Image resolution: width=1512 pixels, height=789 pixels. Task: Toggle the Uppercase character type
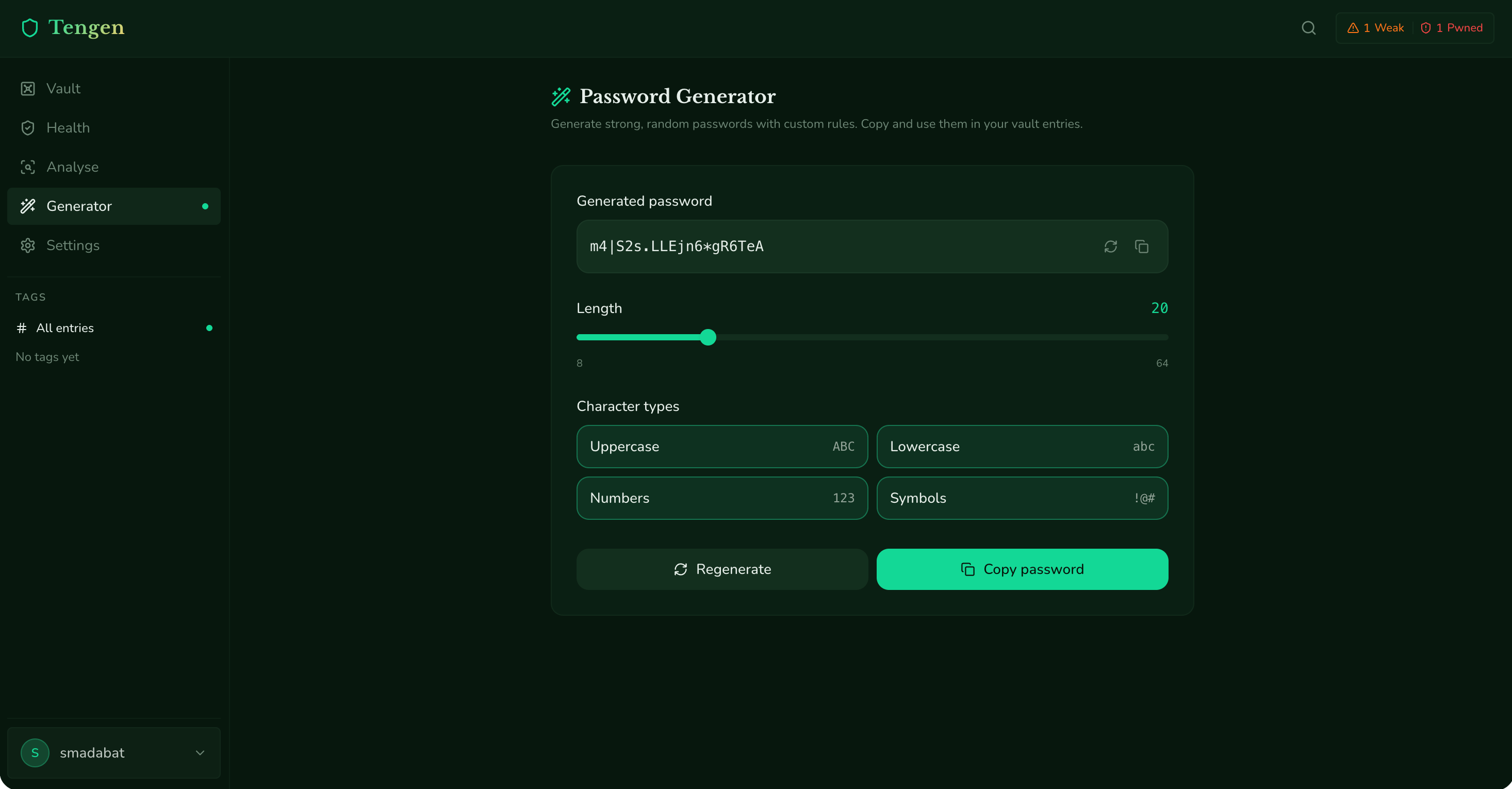point(721,446)
